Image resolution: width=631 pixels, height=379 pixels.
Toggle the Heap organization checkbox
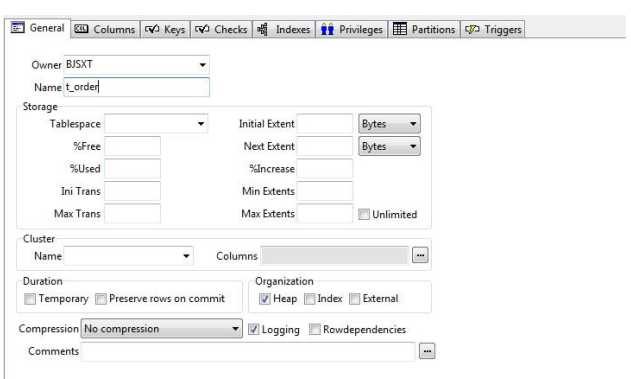click(x=264, y=299)
